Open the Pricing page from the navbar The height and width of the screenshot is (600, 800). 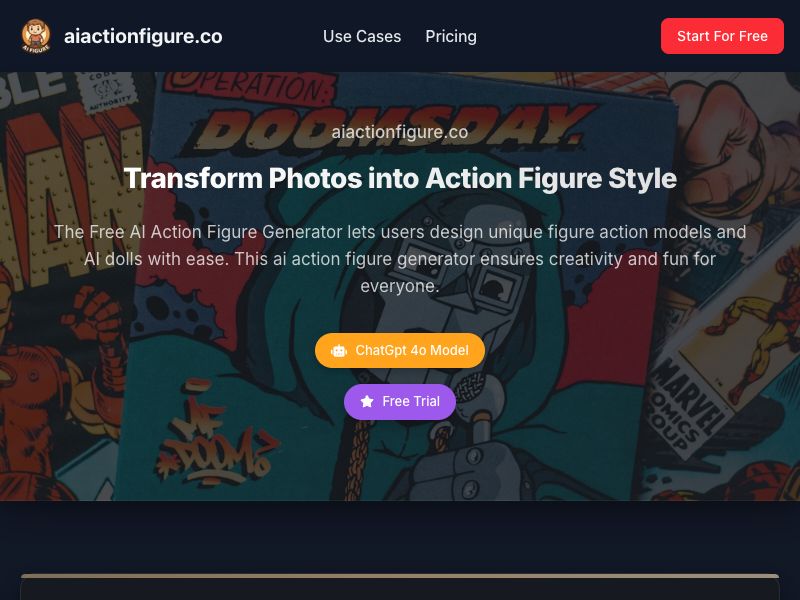tap(451, 36)
